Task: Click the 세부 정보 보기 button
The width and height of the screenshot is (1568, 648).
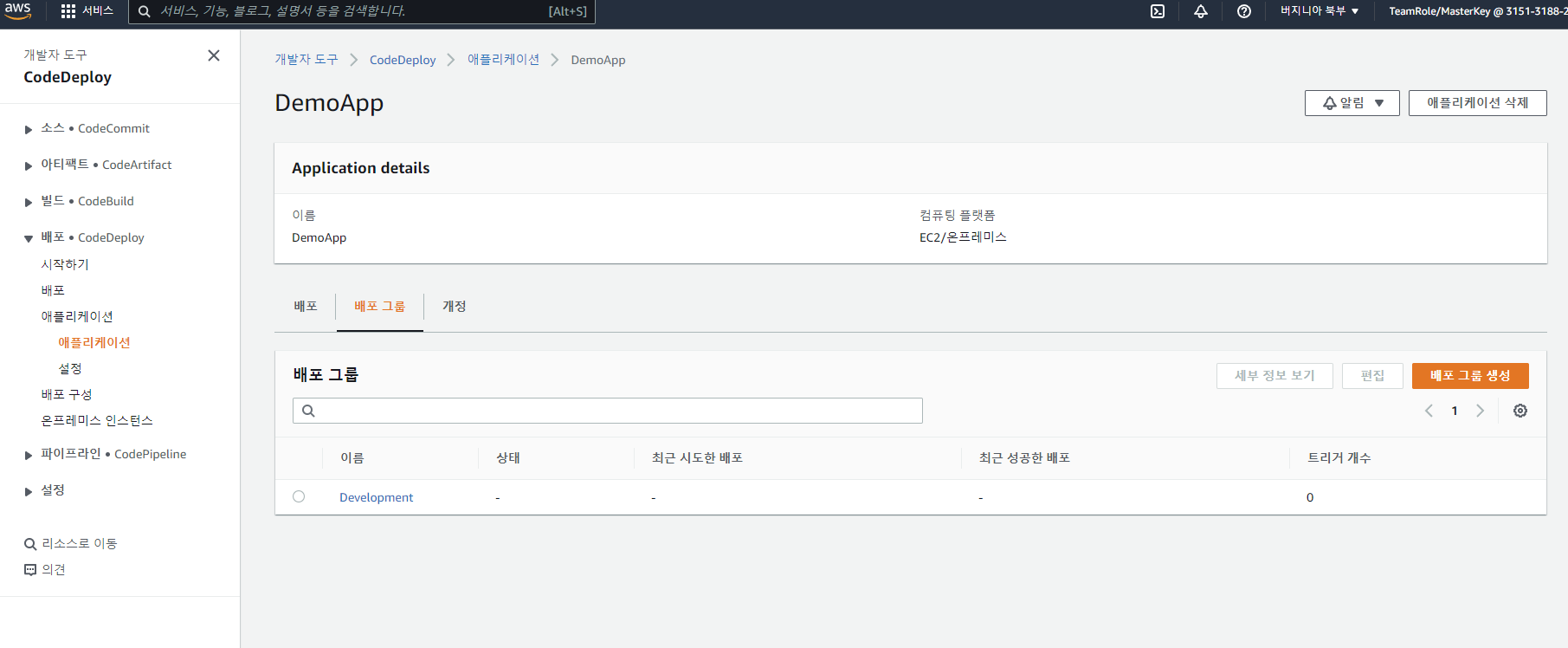Action: [1274, 376]
